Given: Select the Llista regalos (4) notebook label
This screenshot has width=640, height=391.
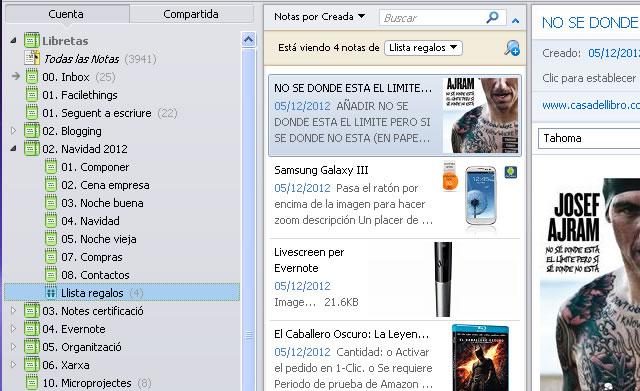Looking at the screenshot, I should tap(102, 293).
